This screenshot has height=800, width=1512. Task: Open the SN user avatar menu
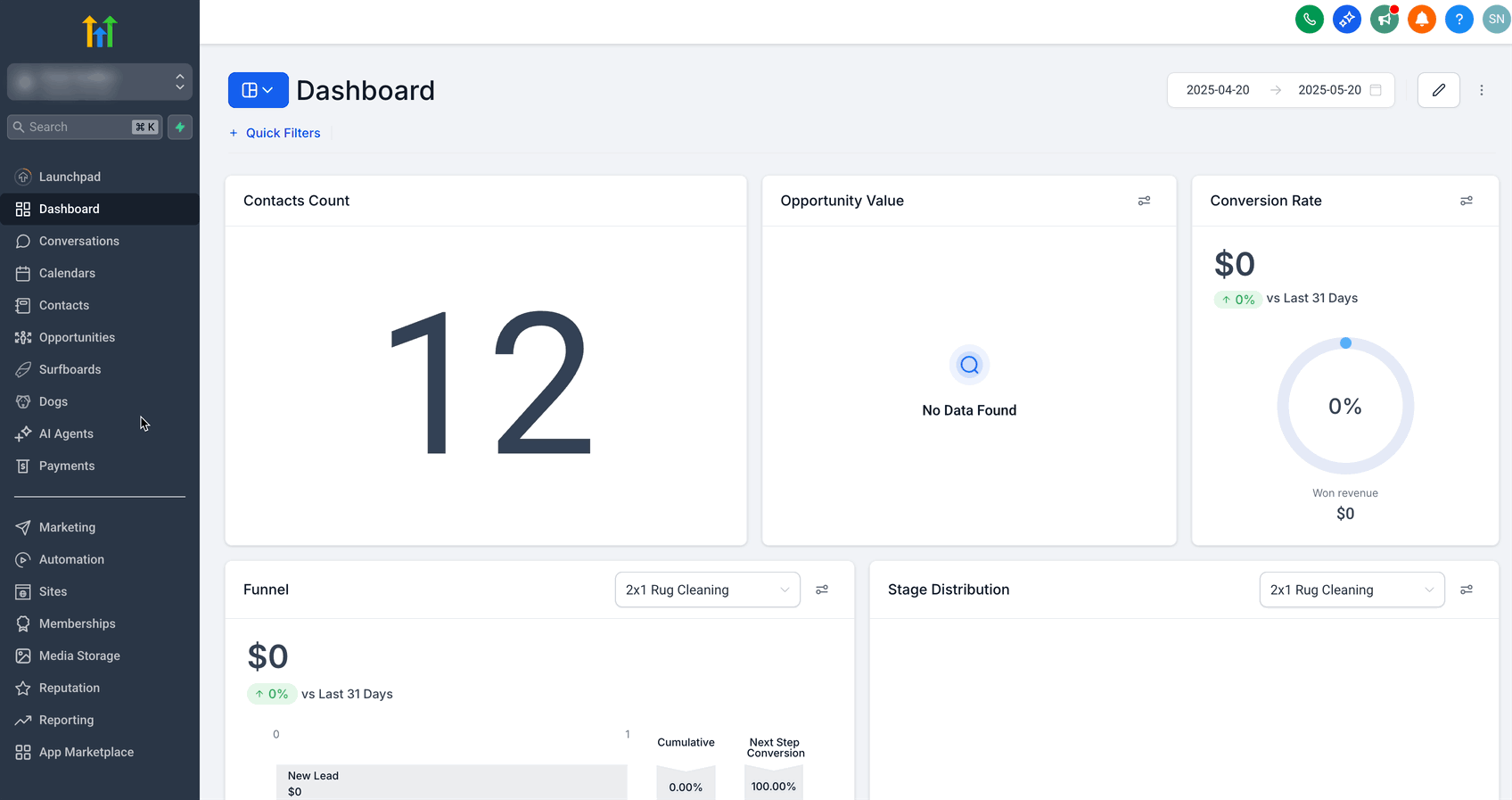pyautogui.click(x=1496, y=19)
